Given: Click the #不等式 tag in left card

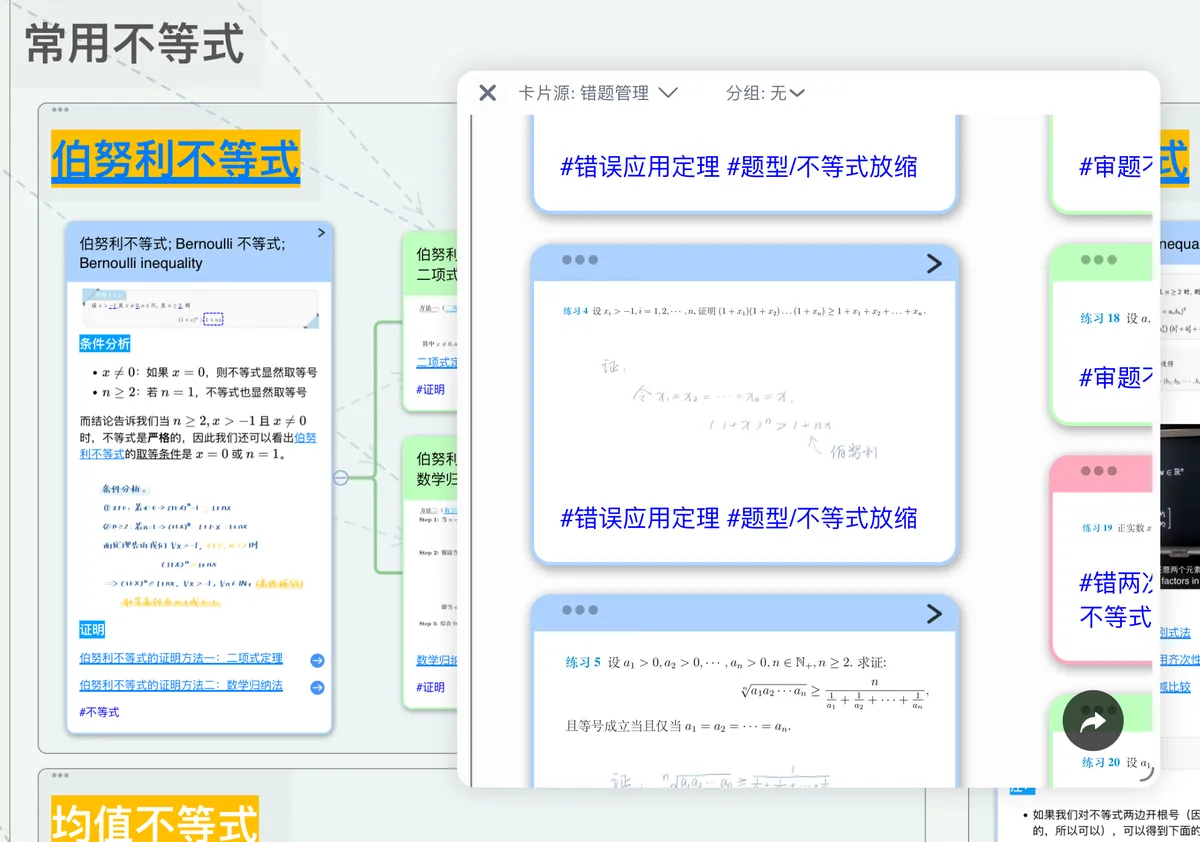Looking at the screenshot, I should [99, 712].
